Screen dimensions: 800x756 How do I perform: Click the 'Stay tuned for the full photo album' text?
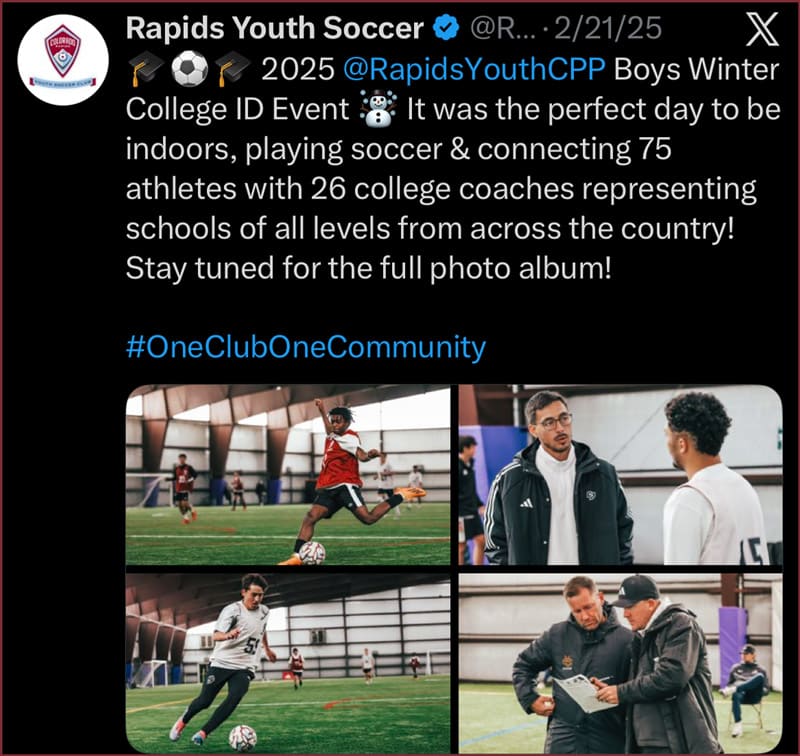[368, 268]
